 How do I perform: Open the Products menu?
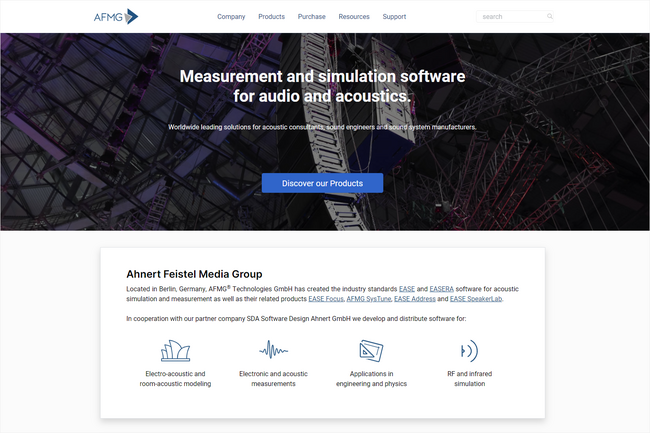tap(272, 17)
